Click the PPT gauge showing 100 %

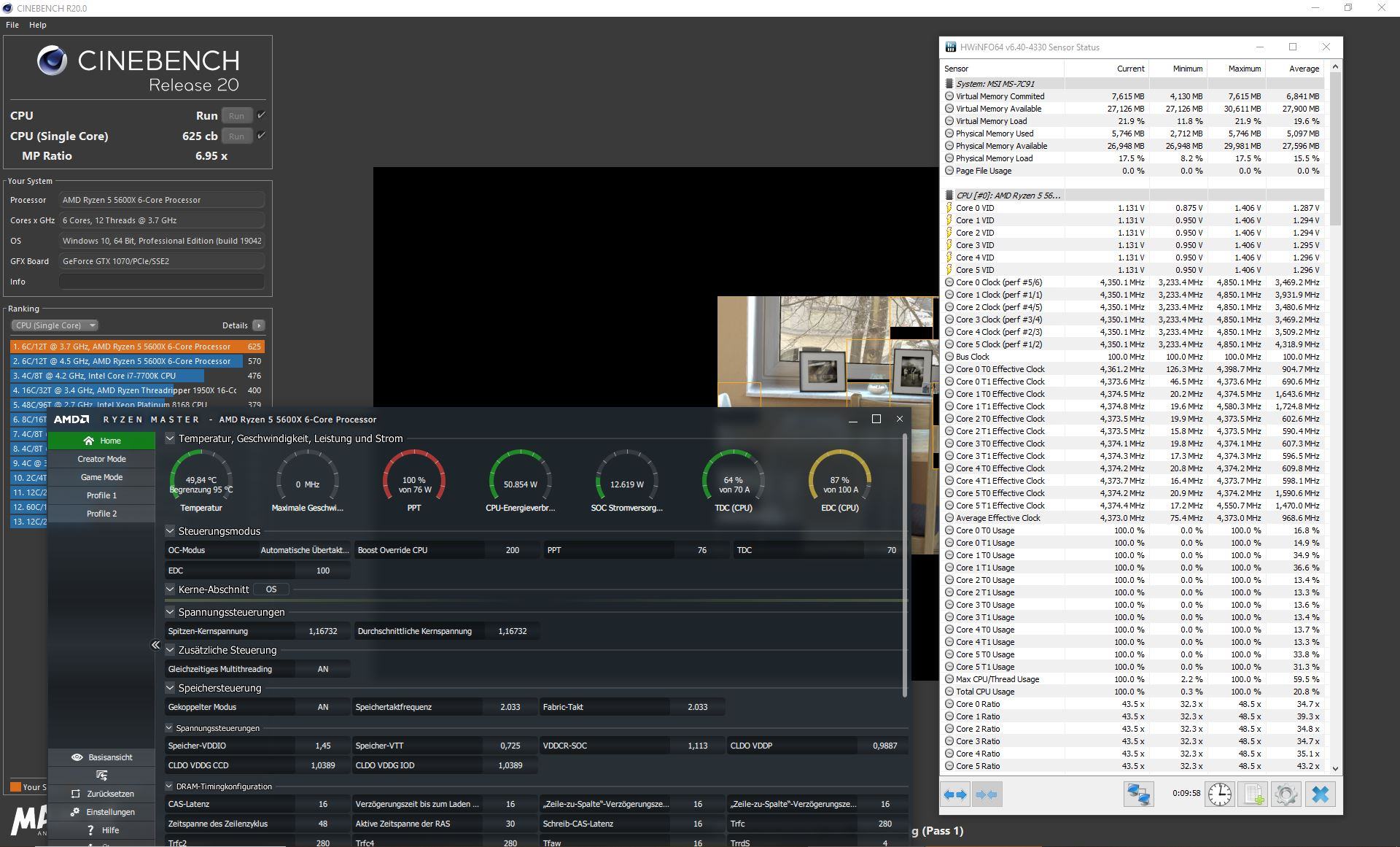(x=413, y=481)
